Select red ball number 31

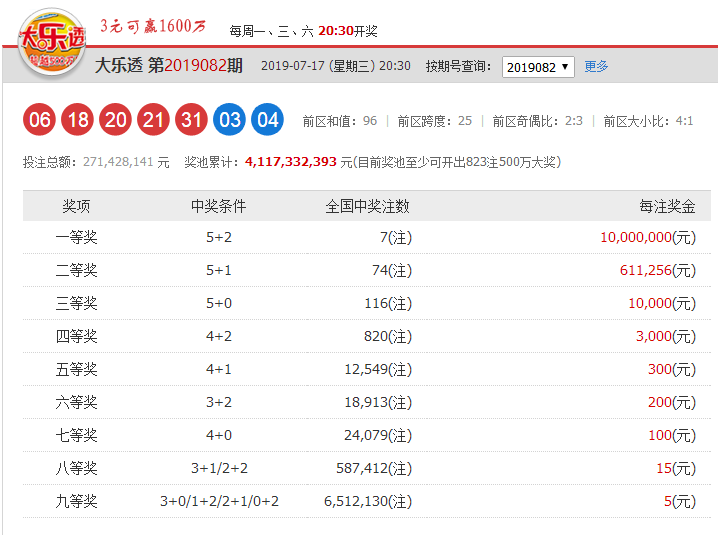point(191,120)
